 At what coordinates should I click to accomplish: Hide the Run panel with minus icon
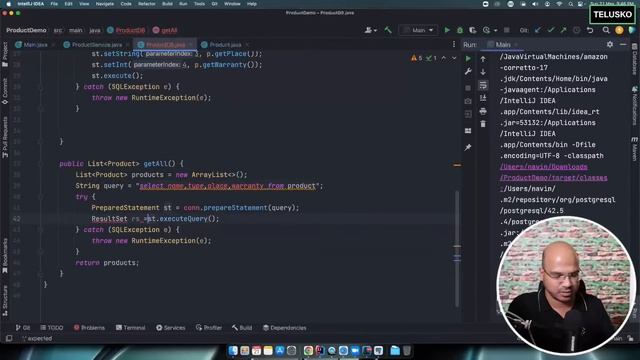coord(623,44)
